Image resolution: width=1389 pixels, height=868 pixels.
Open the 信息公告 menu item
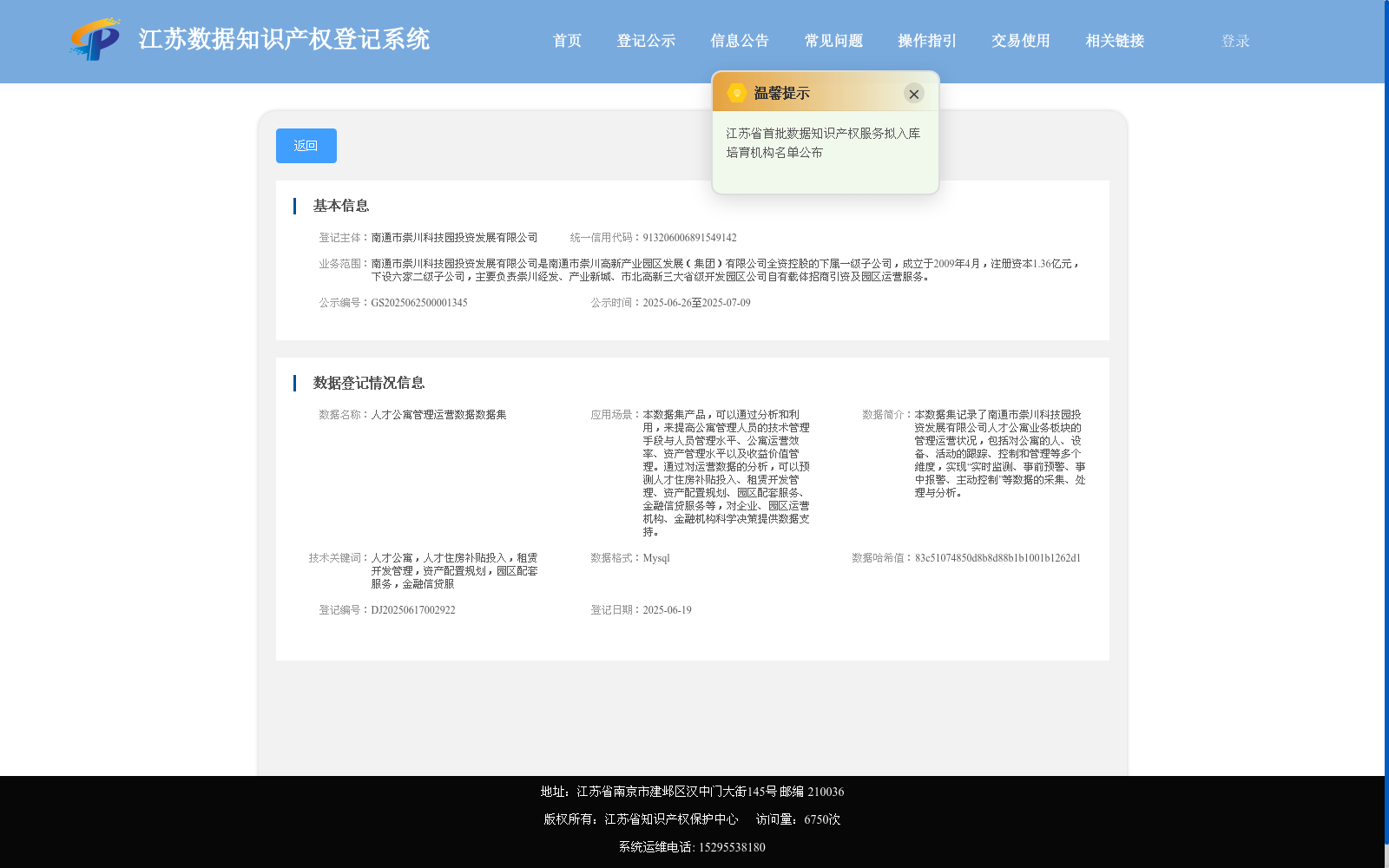(x=740, y=41)
